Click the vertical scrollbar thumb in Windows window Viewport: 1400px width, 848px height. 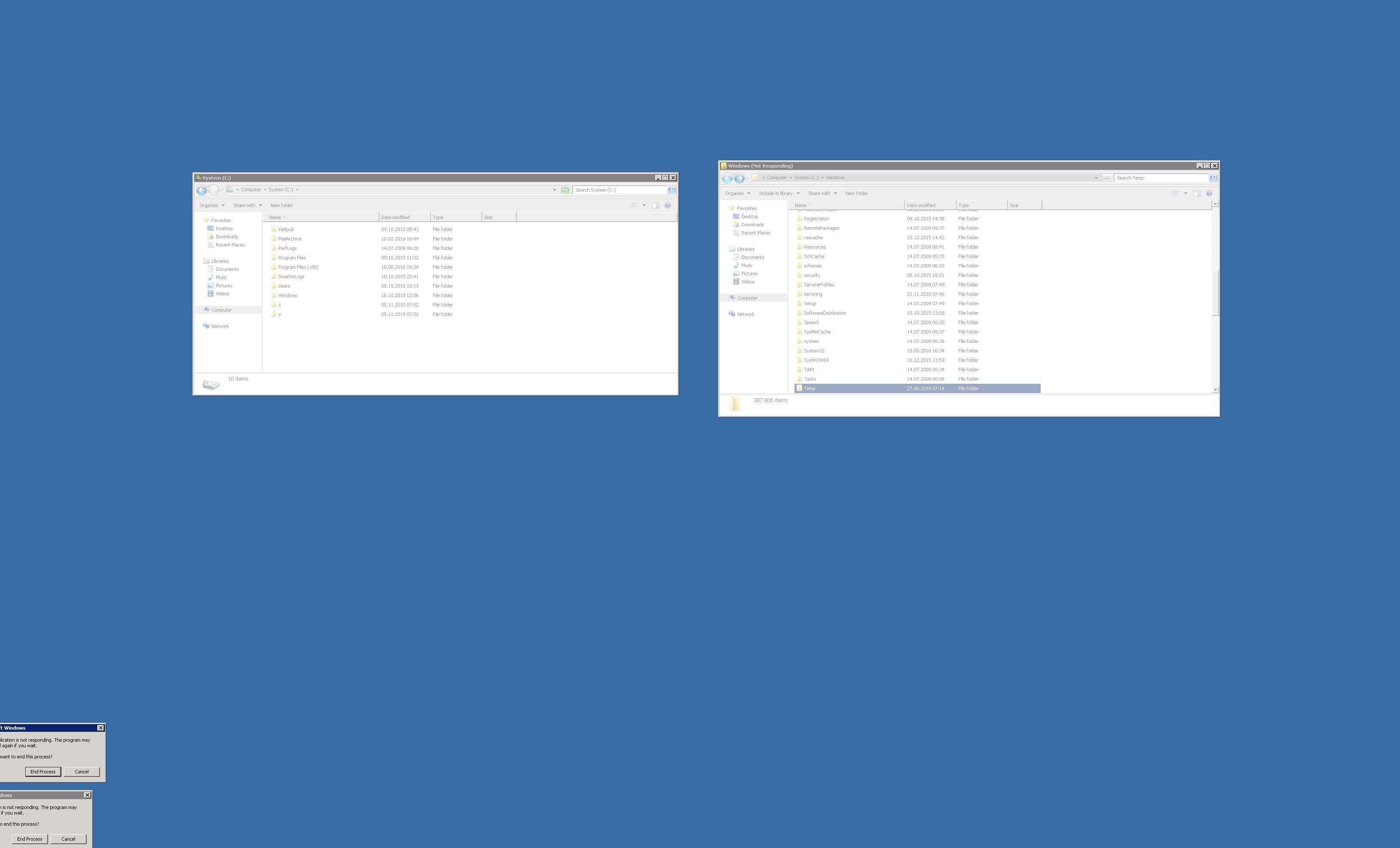1215,293
